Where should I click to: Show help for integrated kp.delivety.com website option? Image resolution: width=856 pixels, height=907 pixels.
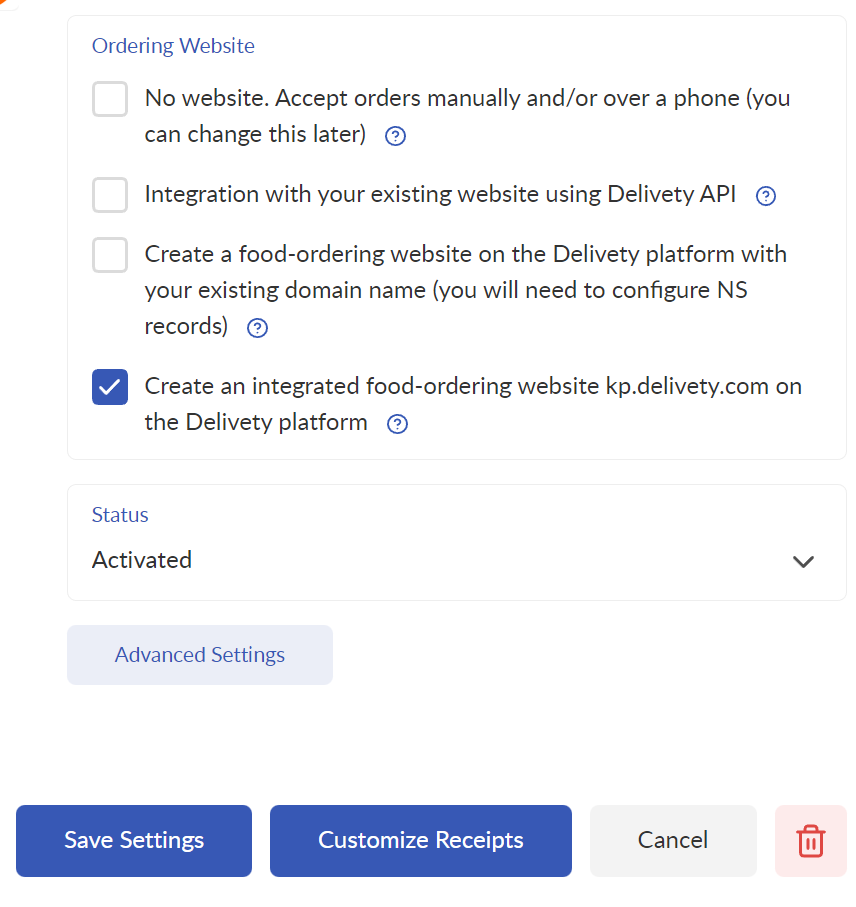pos(397,425)
